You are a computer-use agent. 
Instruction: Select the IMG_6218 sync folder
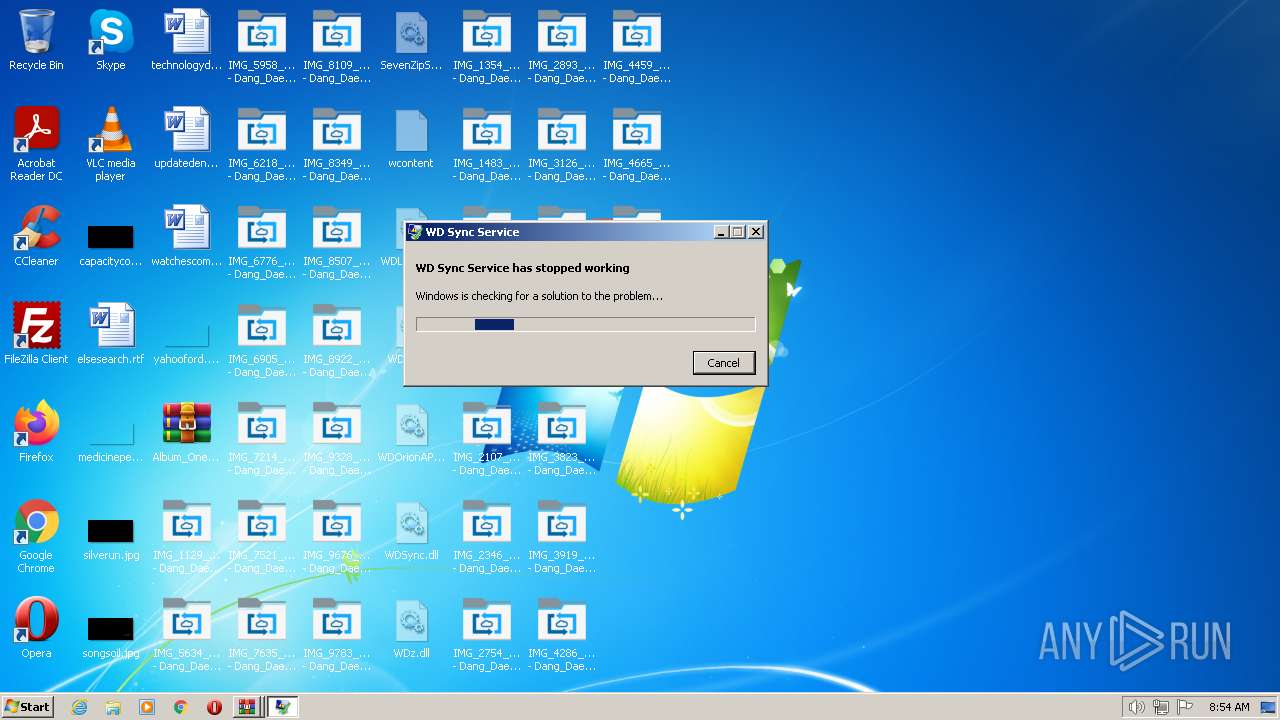pos(261,144)
